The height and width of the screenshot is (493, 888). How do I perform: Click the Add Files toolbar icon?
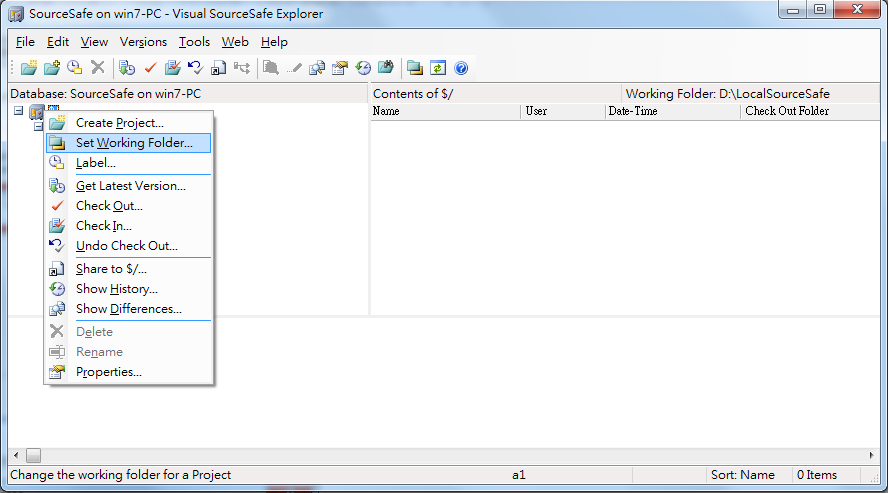point(52,68)
